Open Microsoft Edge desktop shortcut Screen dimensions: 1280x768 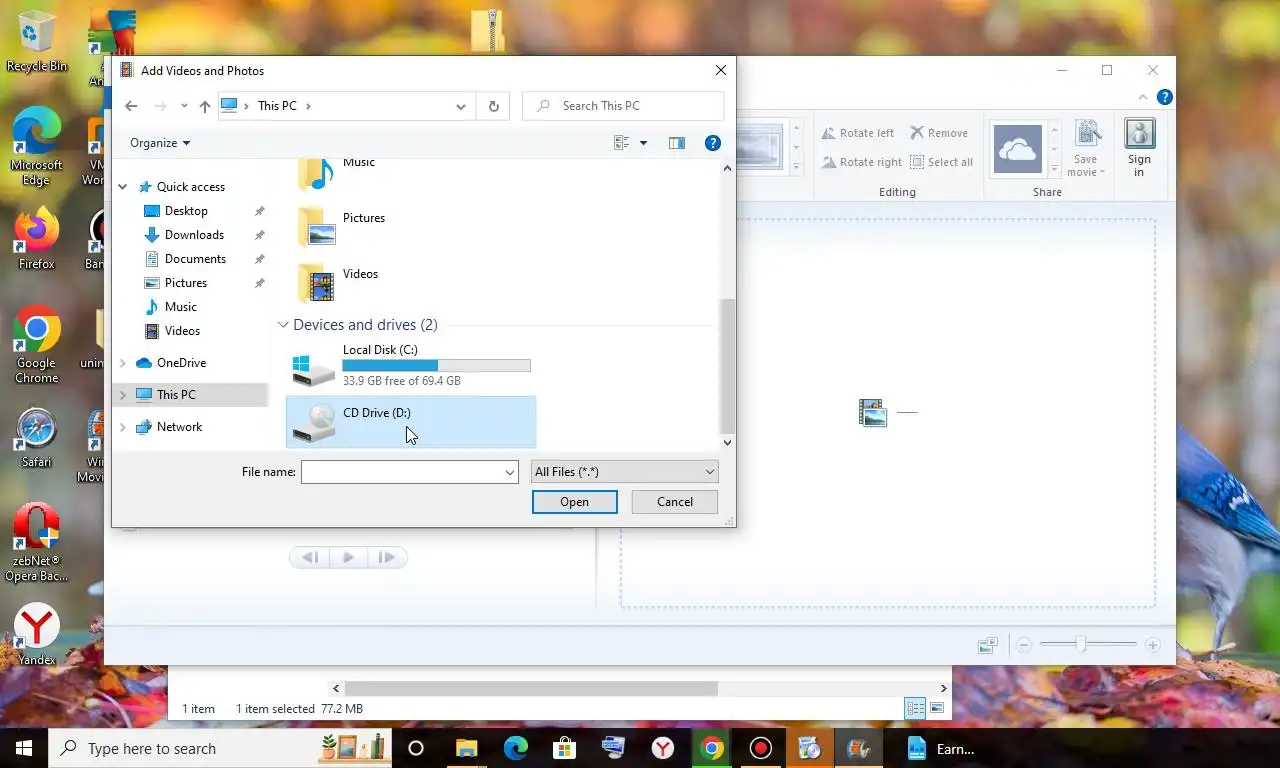pyautogui.click(x=36, y=147)
